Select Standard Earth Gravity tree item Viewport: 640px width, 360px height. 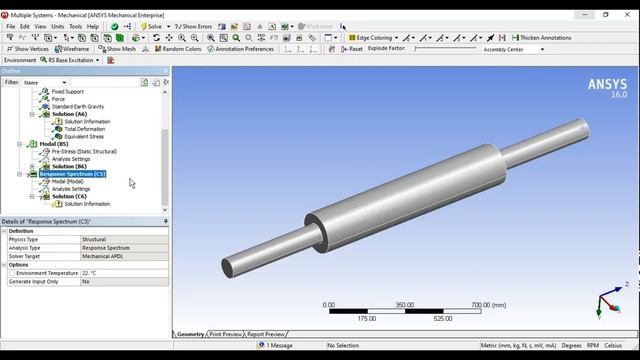click(78, 107)
